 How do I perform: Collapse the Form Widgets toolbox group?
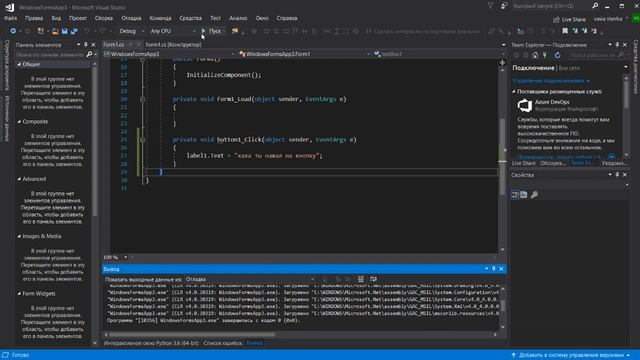pos(19,293)
